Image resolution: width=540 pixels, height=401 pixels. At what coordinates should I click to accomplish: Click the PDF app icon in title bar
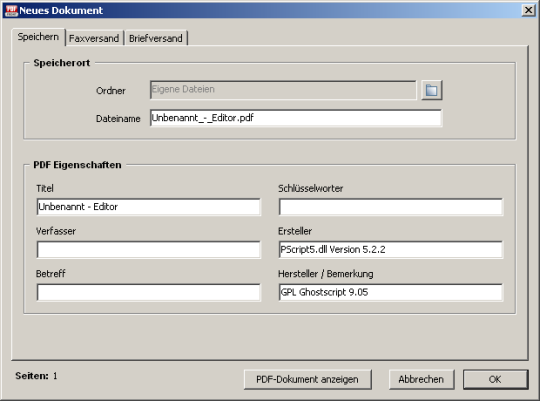pyautogui.click(x=11, y=11)
